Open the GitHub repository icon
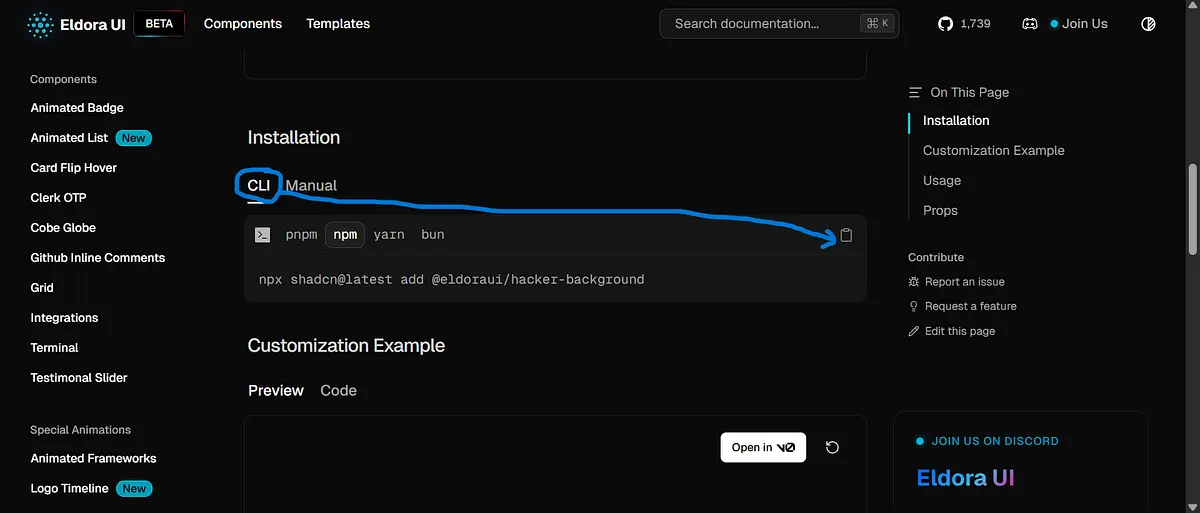The image size is (1200, 513). (945, 24)
